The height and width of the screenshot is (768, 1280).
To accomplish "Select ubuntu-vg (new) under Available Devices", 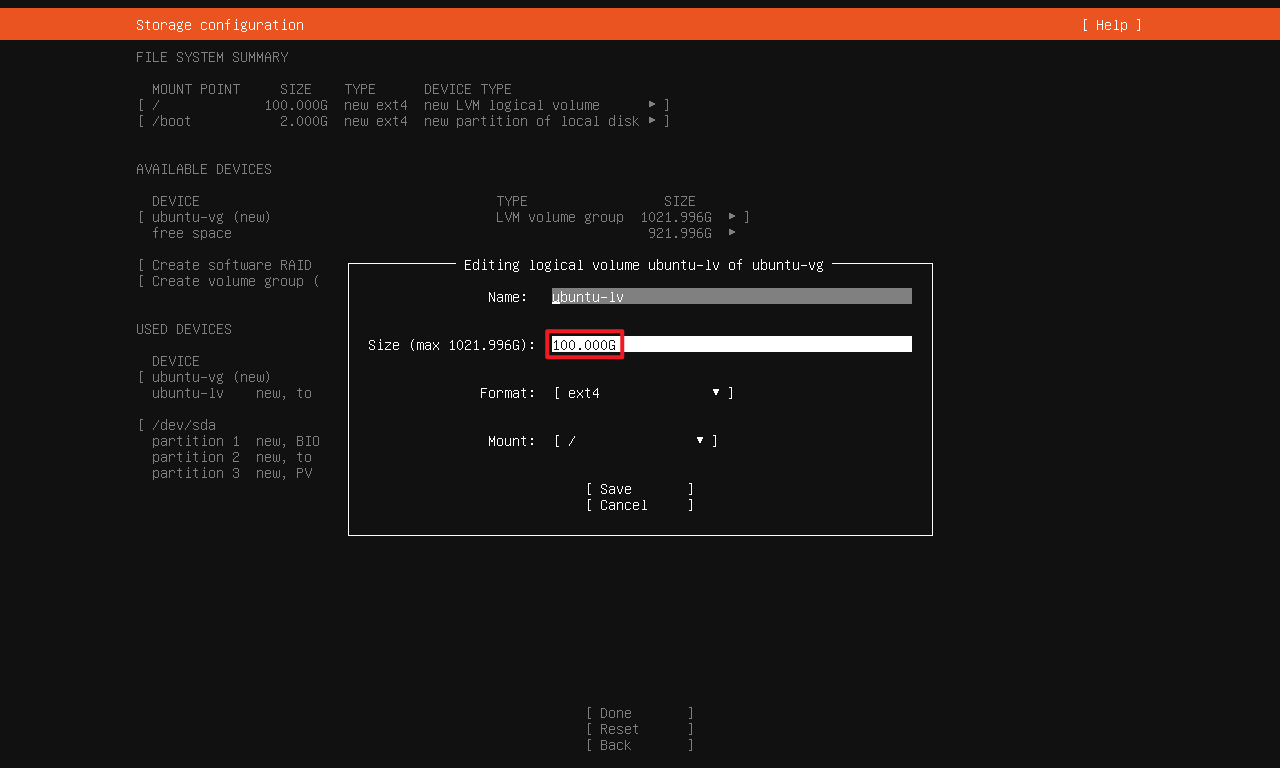I will pyautogui.click(x=444, y=217).
